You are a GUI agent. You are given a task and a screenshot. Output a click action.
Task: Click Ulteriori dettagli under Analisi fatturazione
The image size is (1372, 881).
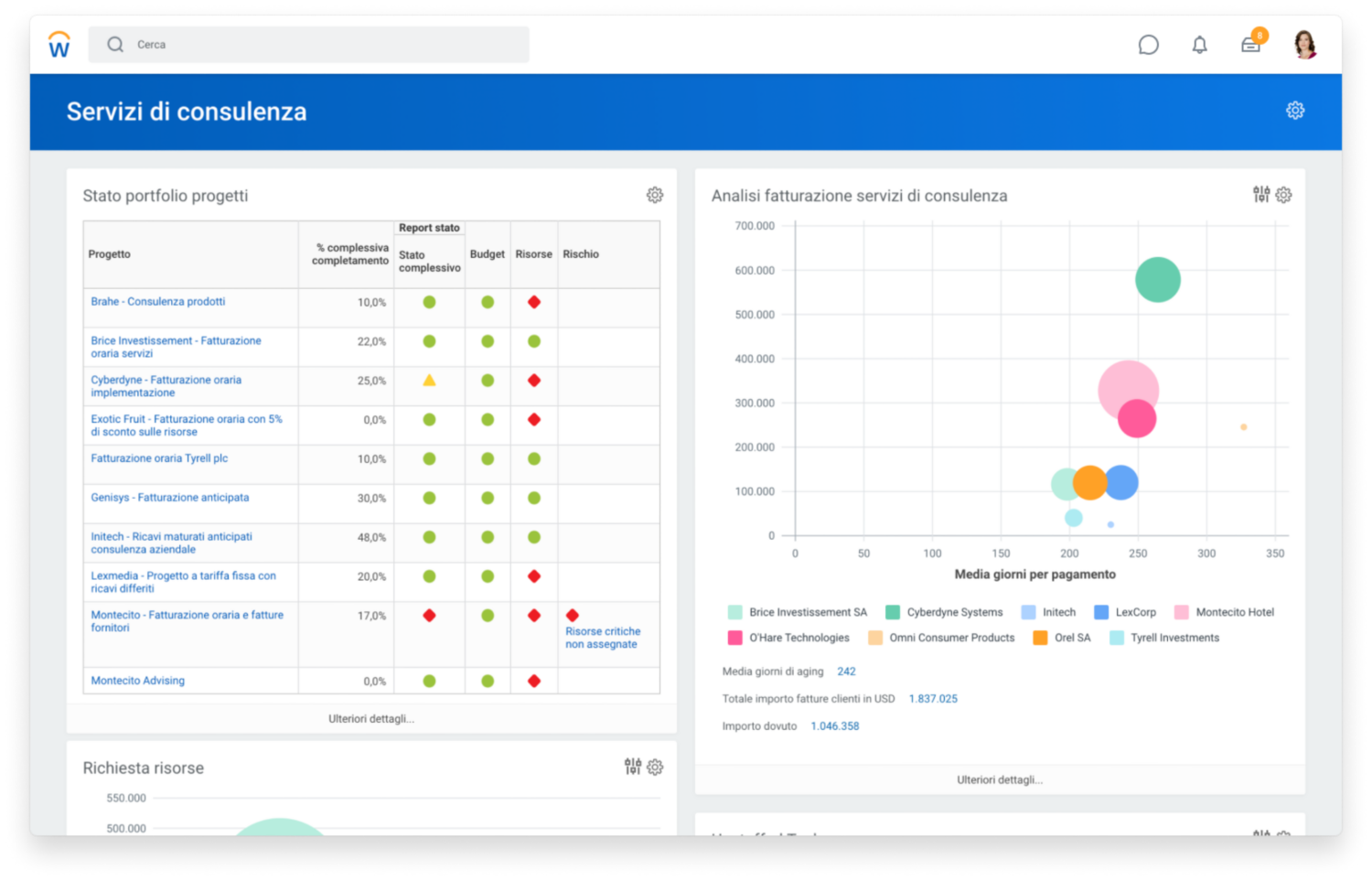[x=1000, y=780]
